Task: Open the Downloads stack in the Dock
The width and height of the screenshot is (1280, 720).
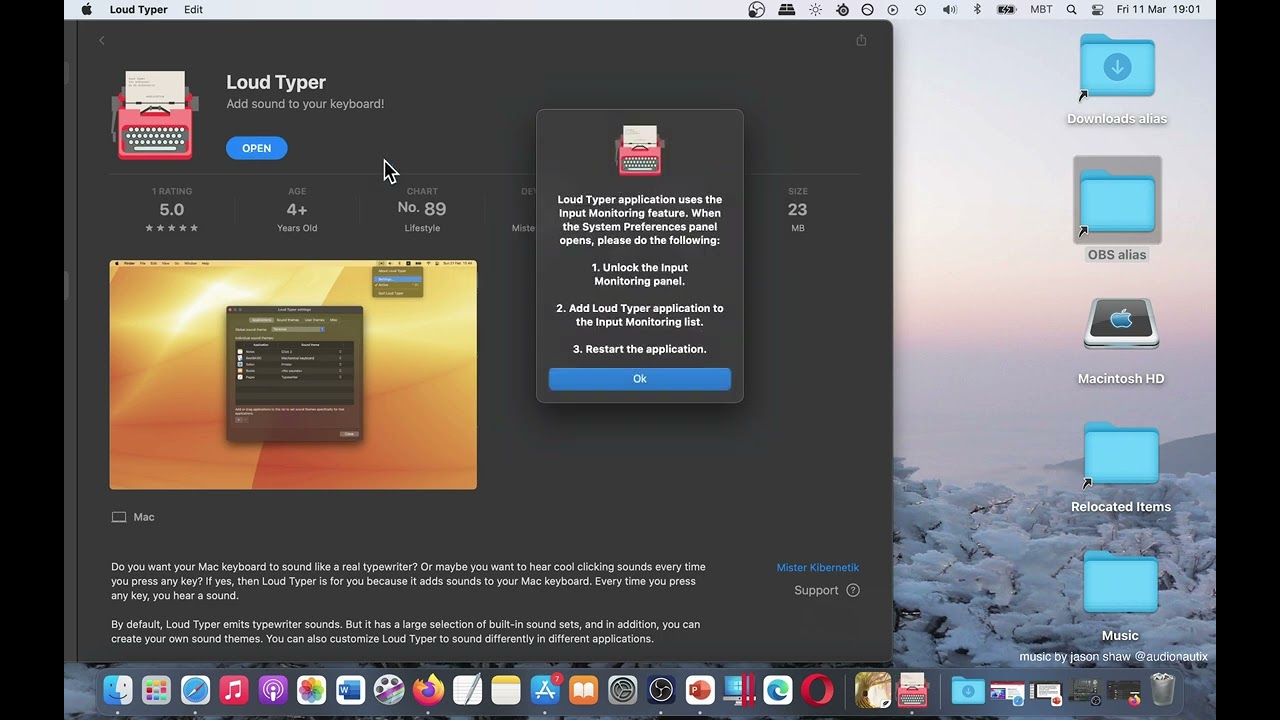Action: (968, 690)
